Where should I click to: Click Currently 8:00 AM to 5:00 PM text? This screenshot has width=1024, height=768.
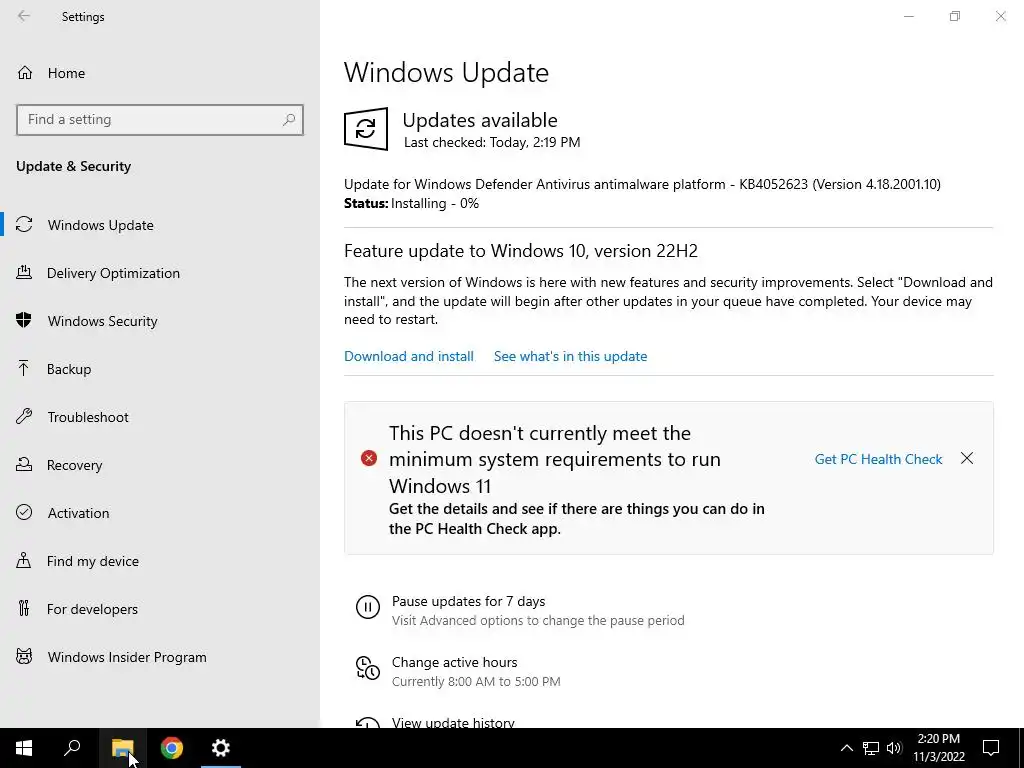476,681
